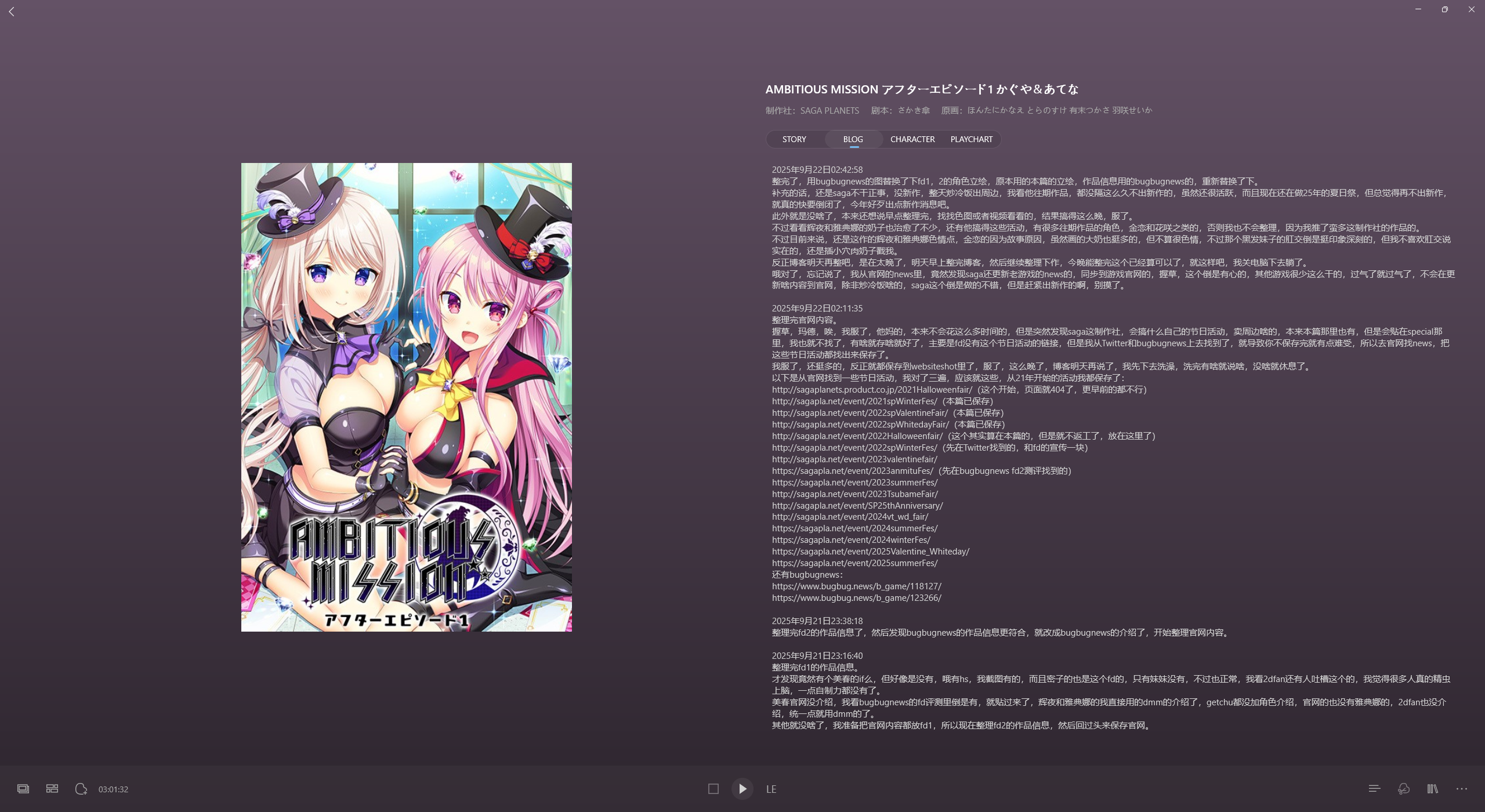Click the line 整理完fd1的作品信息。

816,668
